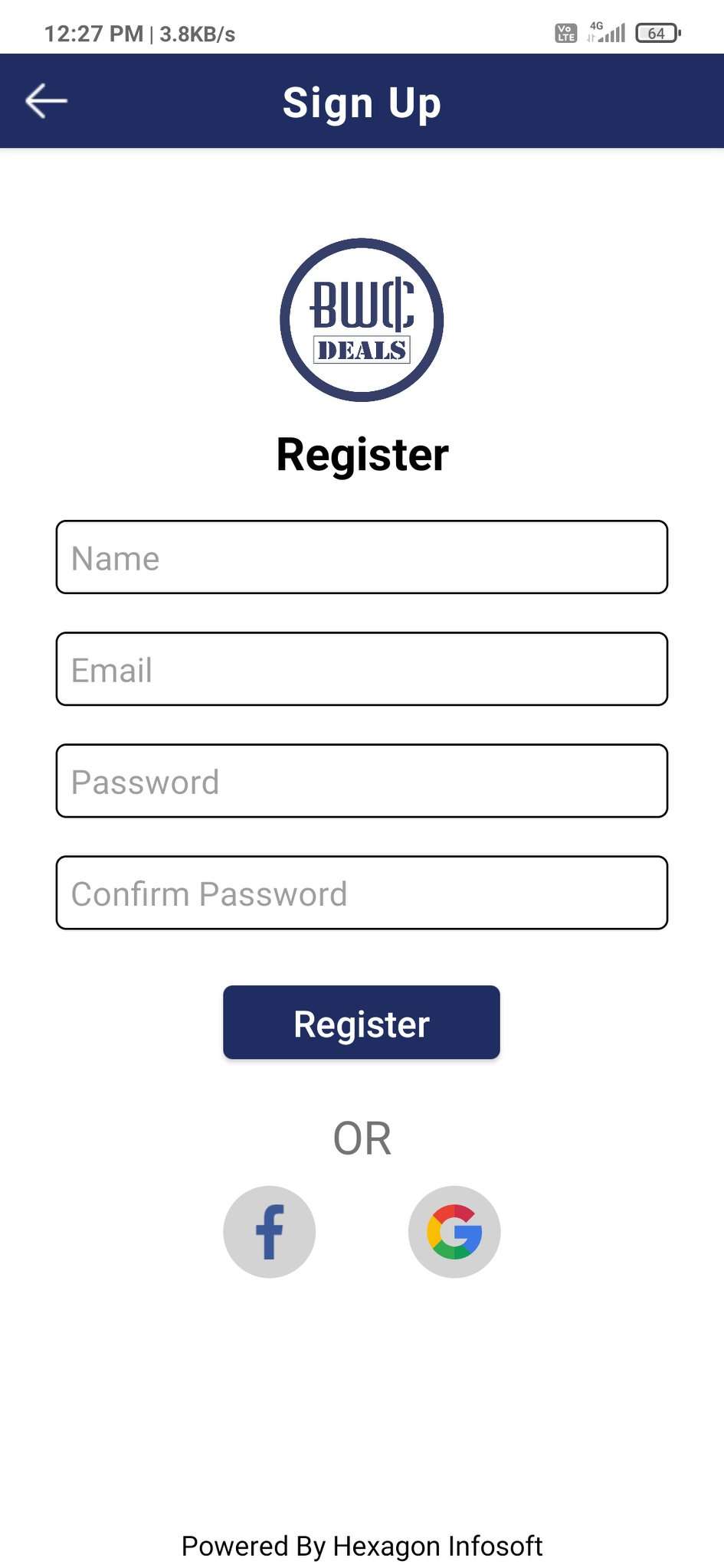Viewport: 724px width, 1568px height.
Task: Focus the Name input field
Action: [362, 557]
